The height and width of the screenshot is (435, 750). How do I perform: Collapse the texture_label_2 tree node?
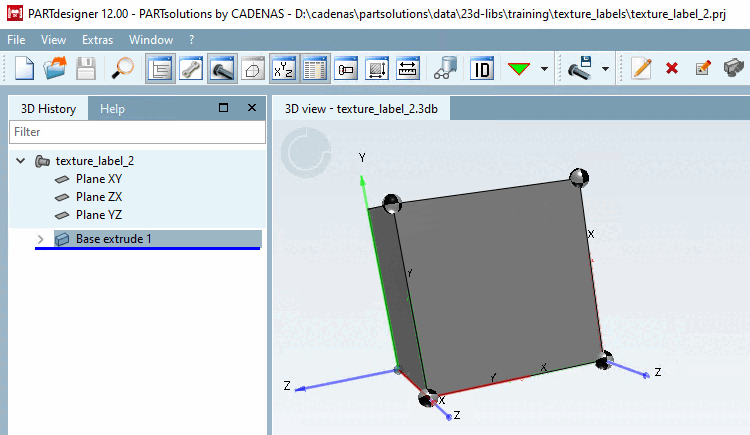coord(21,161)
